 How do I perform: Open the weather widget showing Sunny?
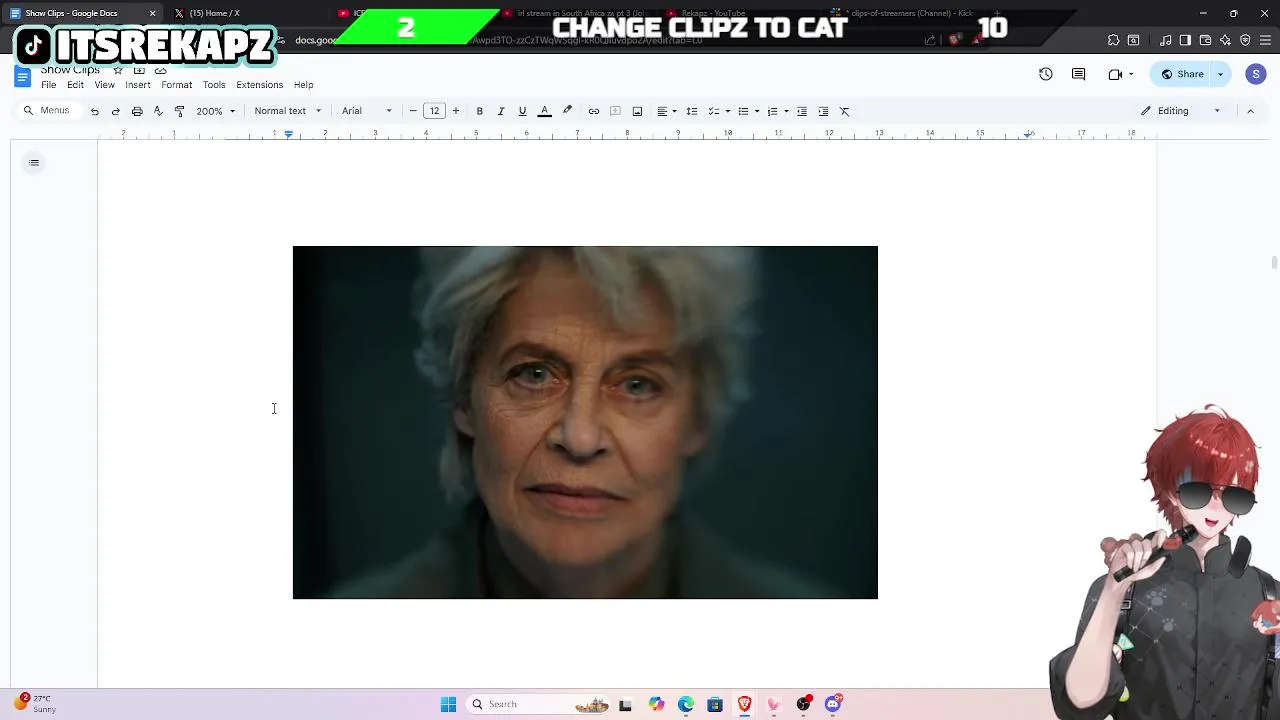pos(36,704)
